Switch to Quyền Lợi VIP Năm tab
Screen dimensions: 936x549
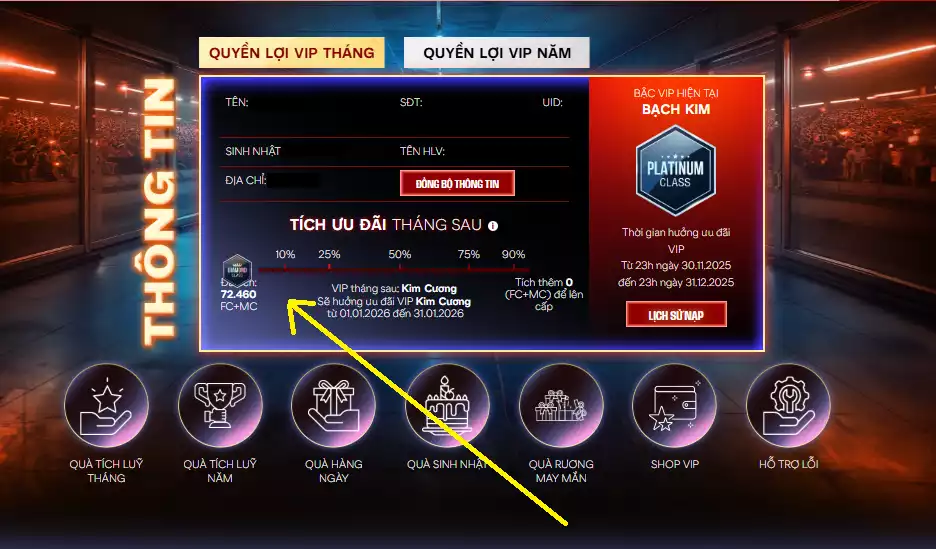coord(497,53)
